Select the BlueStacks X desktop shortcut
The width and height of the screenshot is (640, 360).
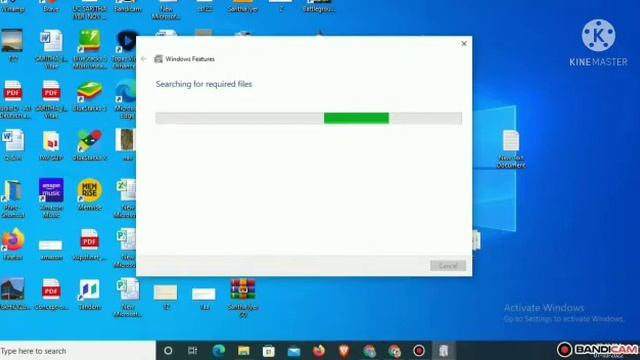[89, 144]
